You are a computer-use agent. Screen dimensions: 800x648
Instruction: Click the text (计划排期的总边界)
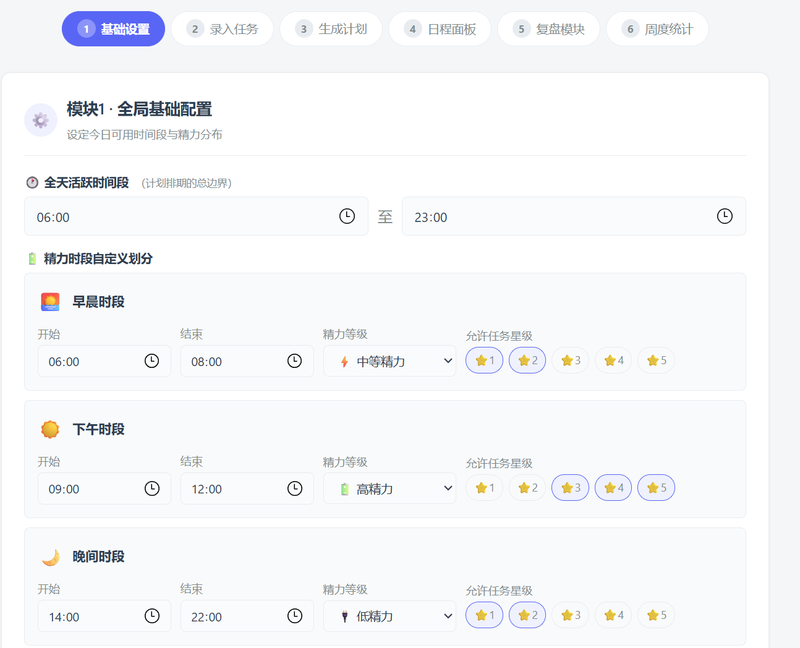point(186,183)
